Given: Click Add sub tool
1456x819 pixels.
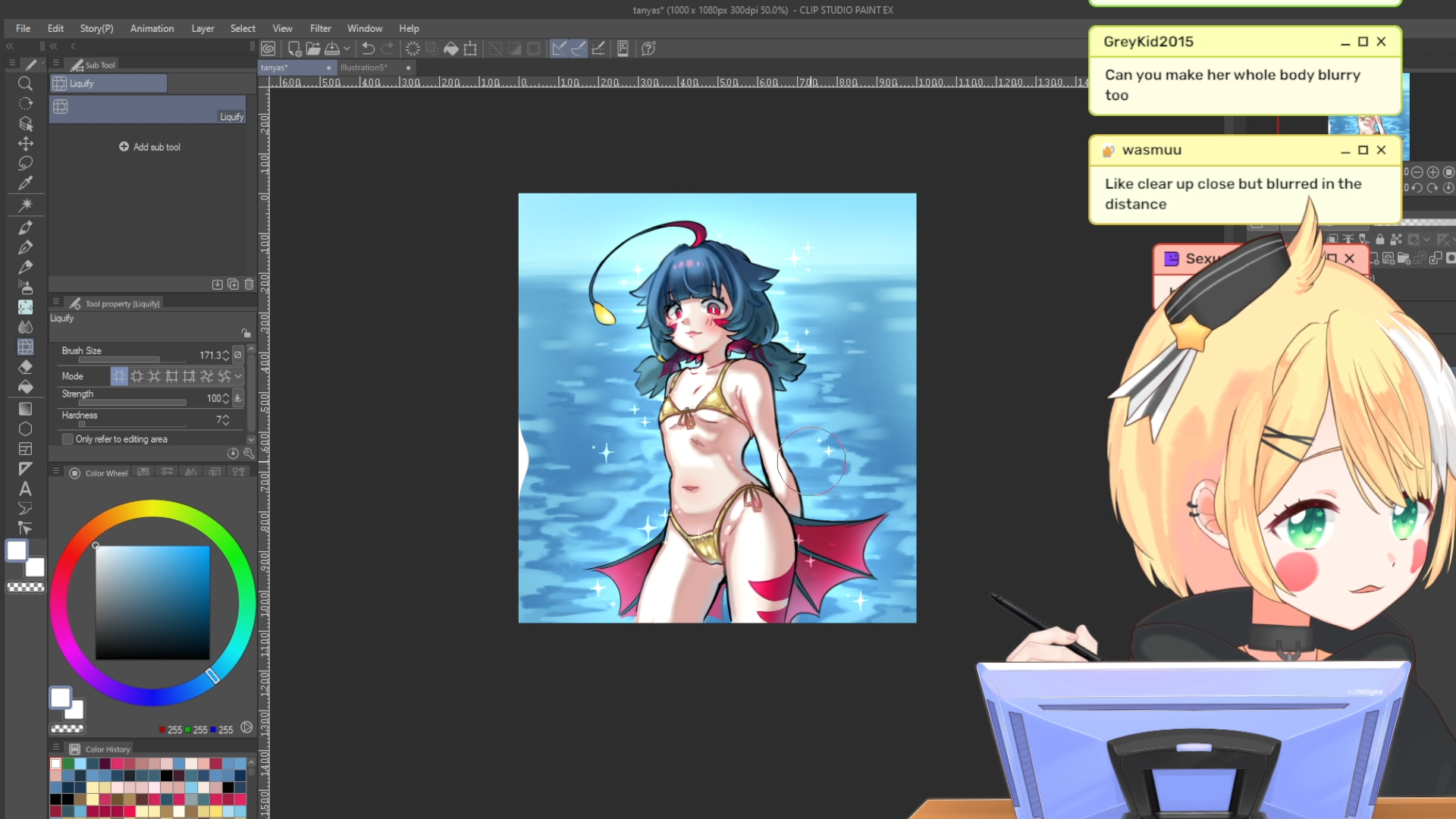Looking at the screenshot, I should point(149,147).
